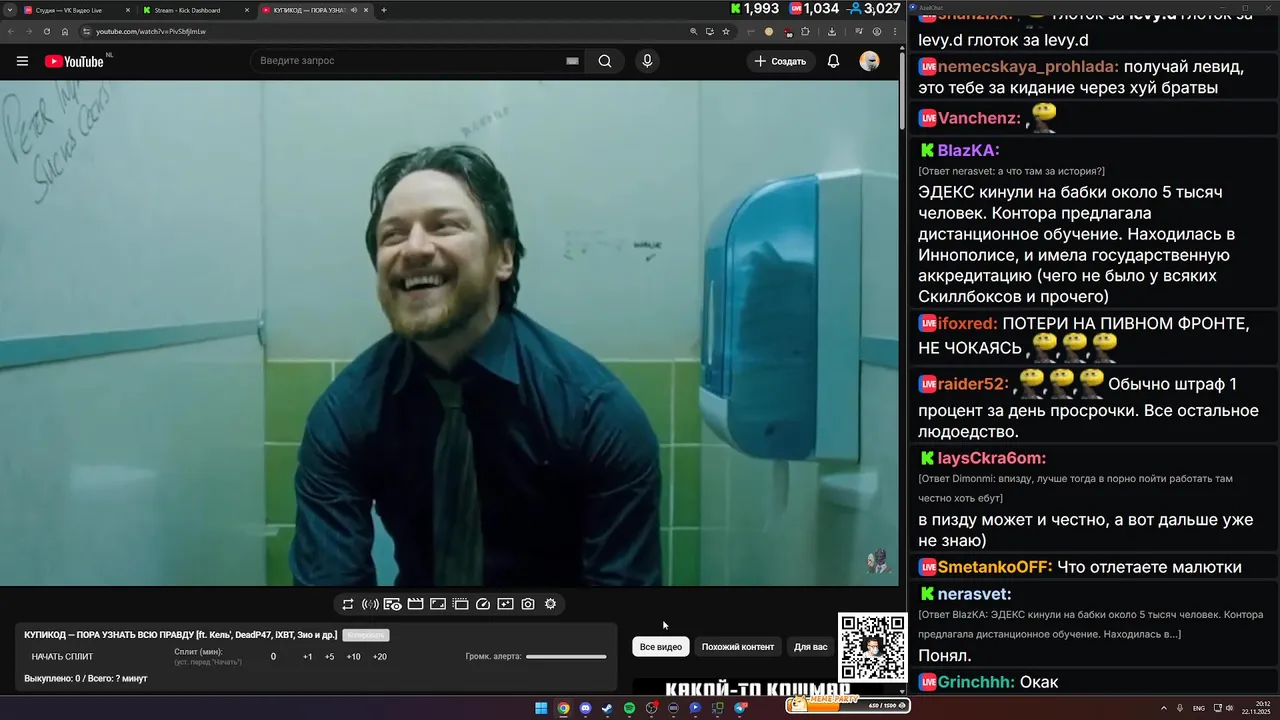Open a new browser tab
Image resolution: width=1280 pixels, height=720 pixels.
384,10
